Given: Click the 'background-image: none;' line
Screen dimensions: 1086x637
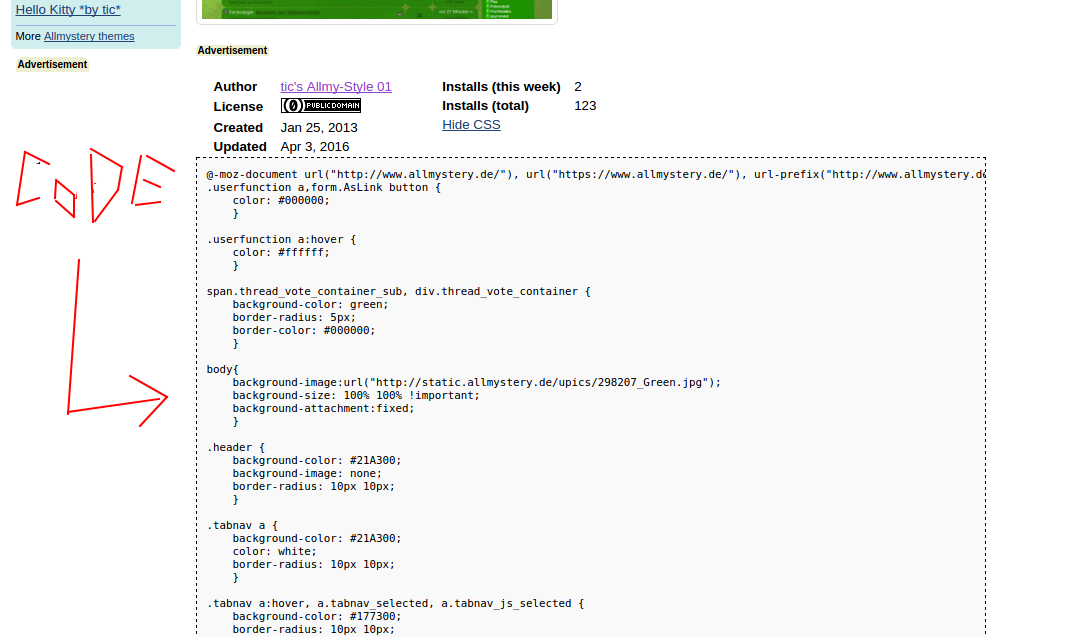Looking at the screenshot, I should coord(307,474).
